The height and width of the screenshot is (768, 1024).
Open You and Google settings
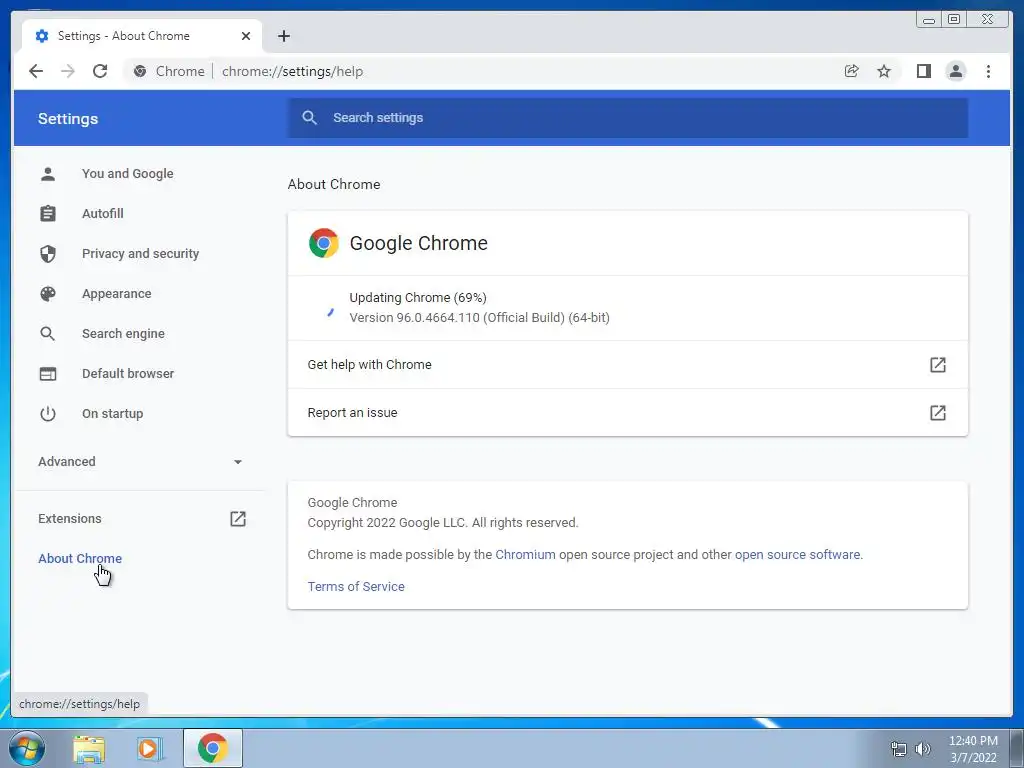coord(127,174)
